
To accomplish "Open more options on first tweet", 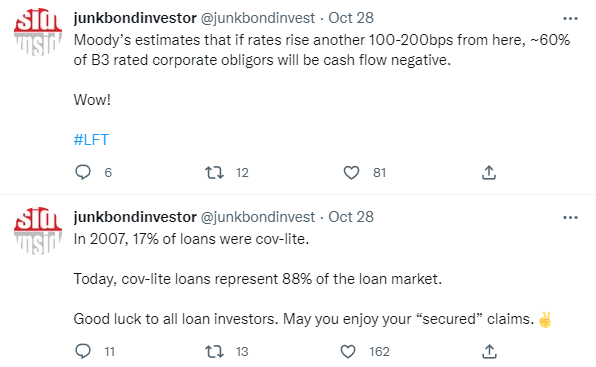I will (x=570, y=19).
